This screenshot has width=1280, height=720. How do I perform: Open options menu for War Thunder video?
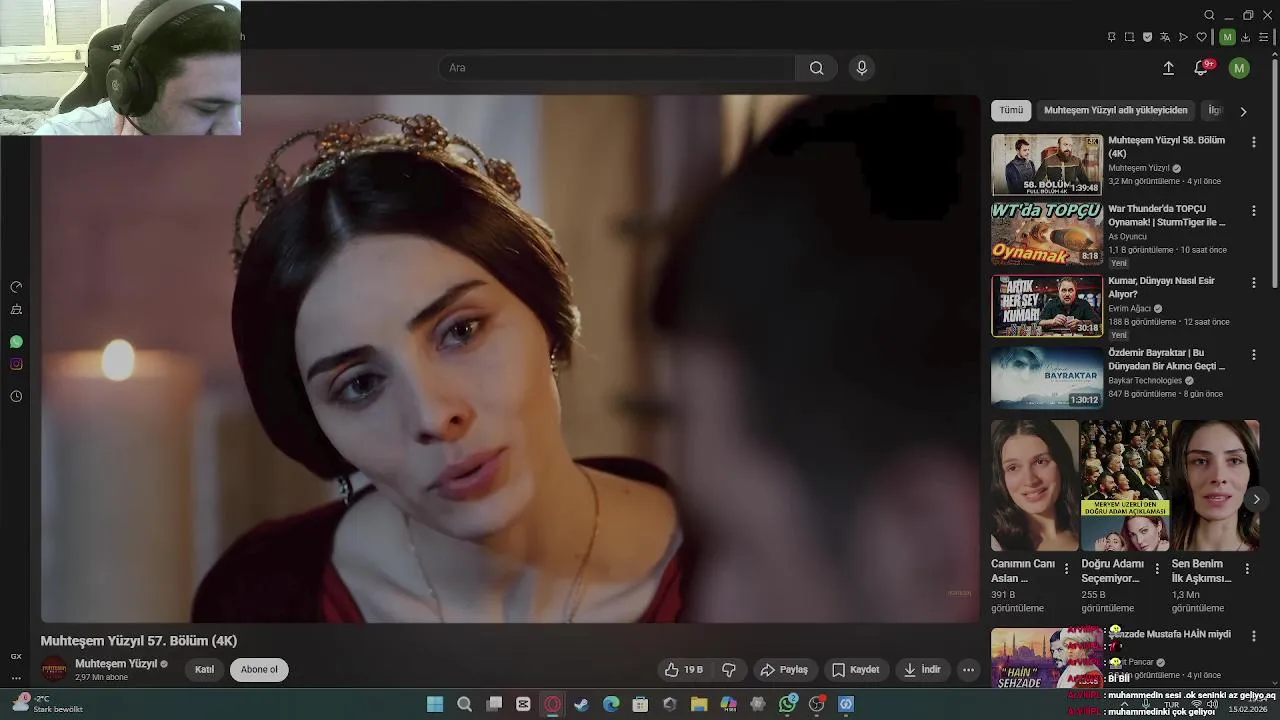1253,211
